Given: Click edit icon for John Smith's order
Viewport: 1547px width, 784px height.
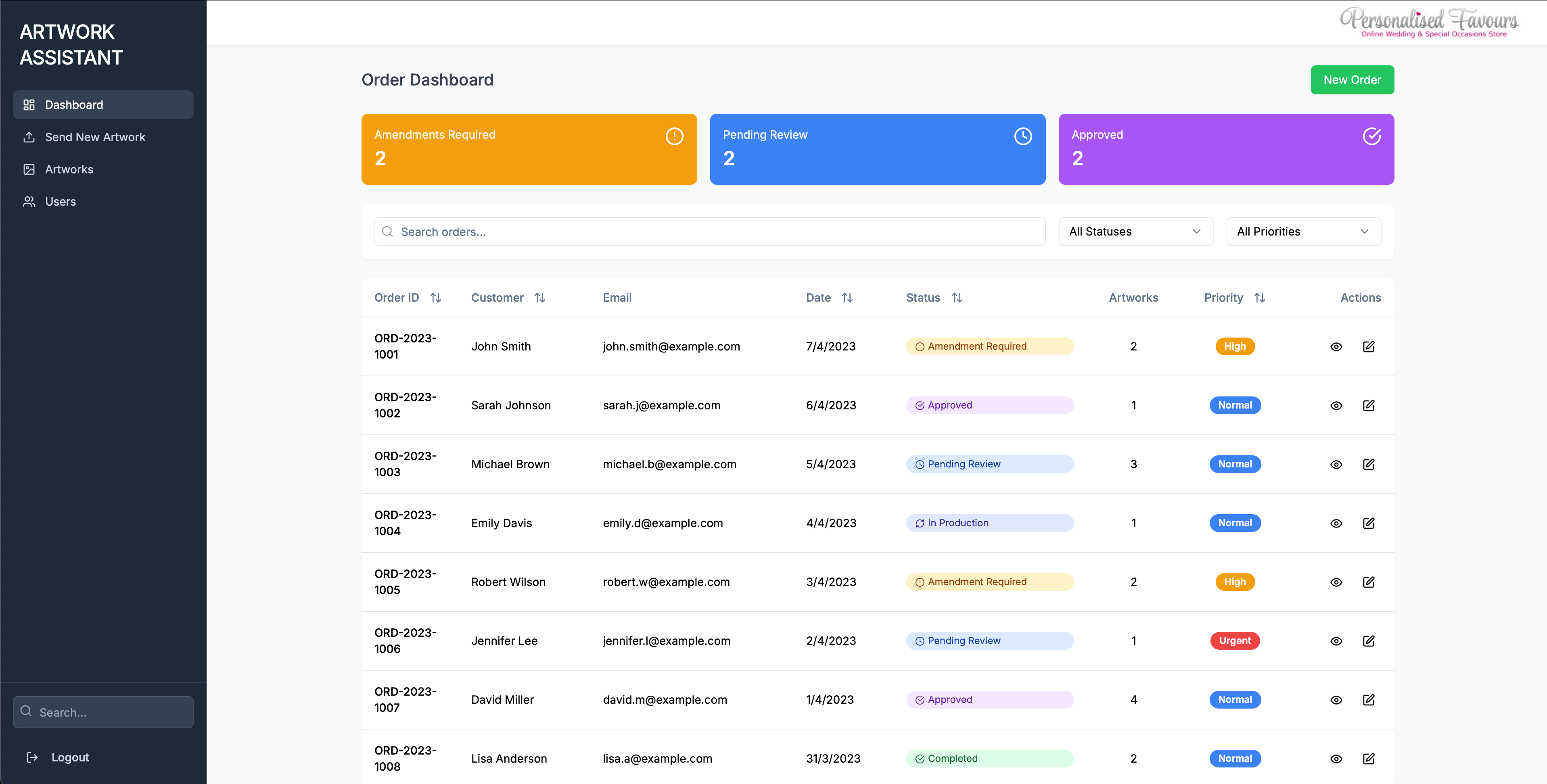Looking at the screenshot, I should pyautogui.click(x=1368, y=346).
